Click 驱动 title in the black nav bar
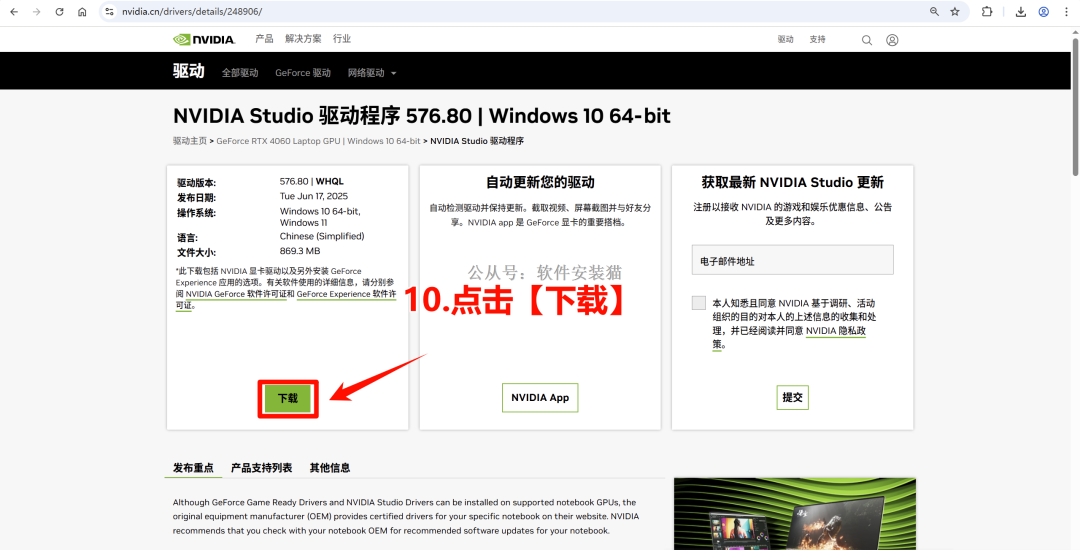The image size is (1080, 550). (x=189, y=71)
